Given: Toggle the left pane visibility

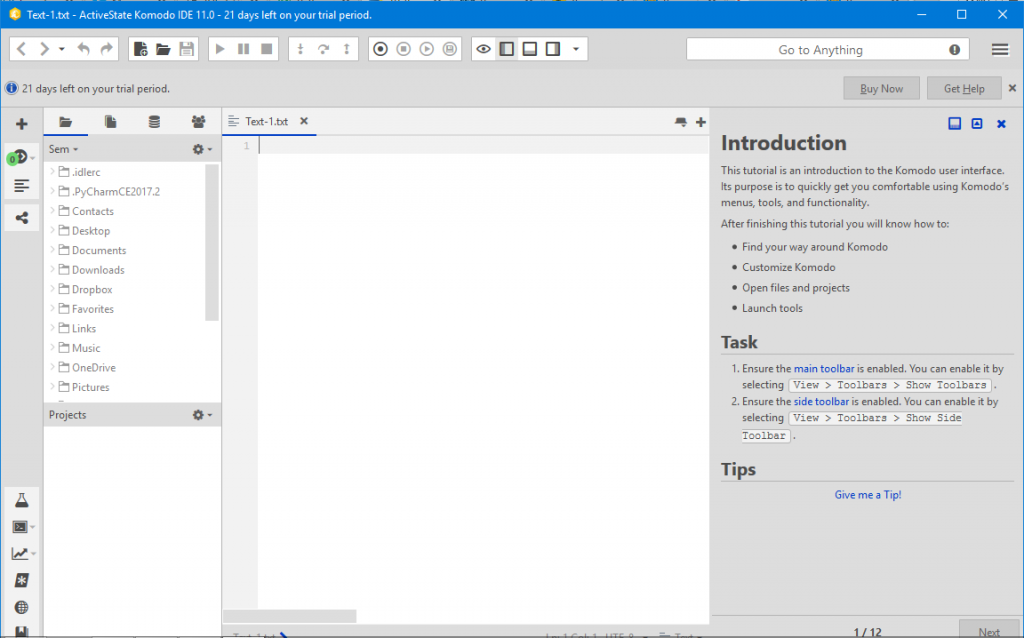Looking at the screenshot, I should pos(507,49).
